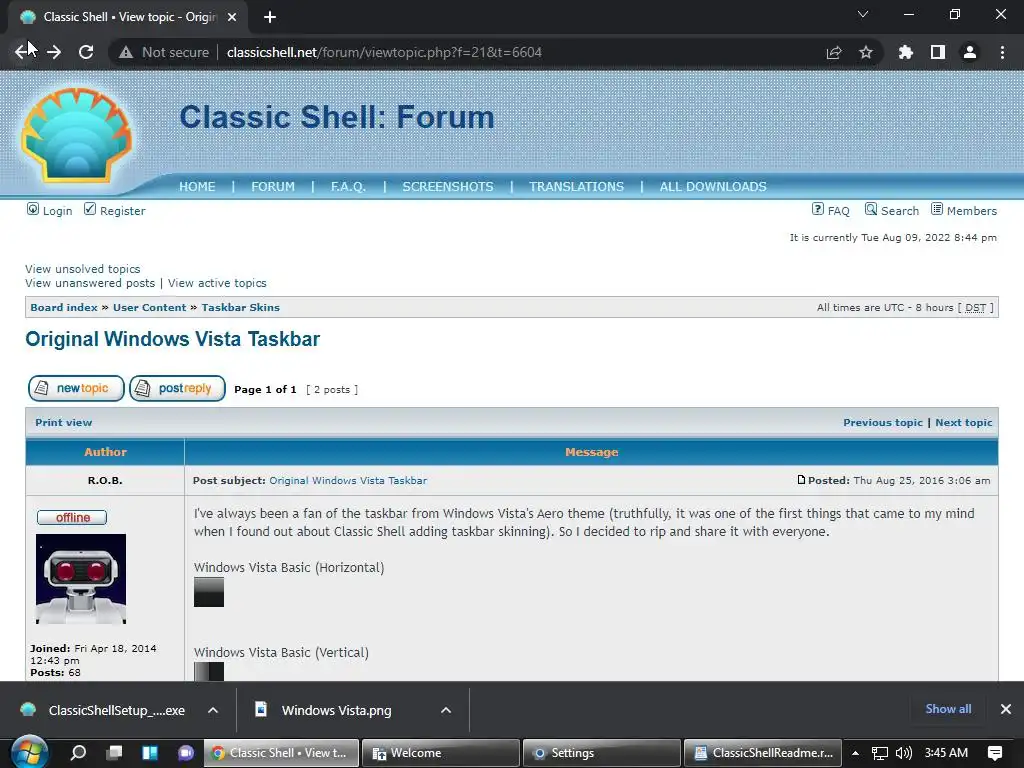1024x768 pixels.
Task: Select F.A.Q. in the navigation bar
Action: pos(348,186)
